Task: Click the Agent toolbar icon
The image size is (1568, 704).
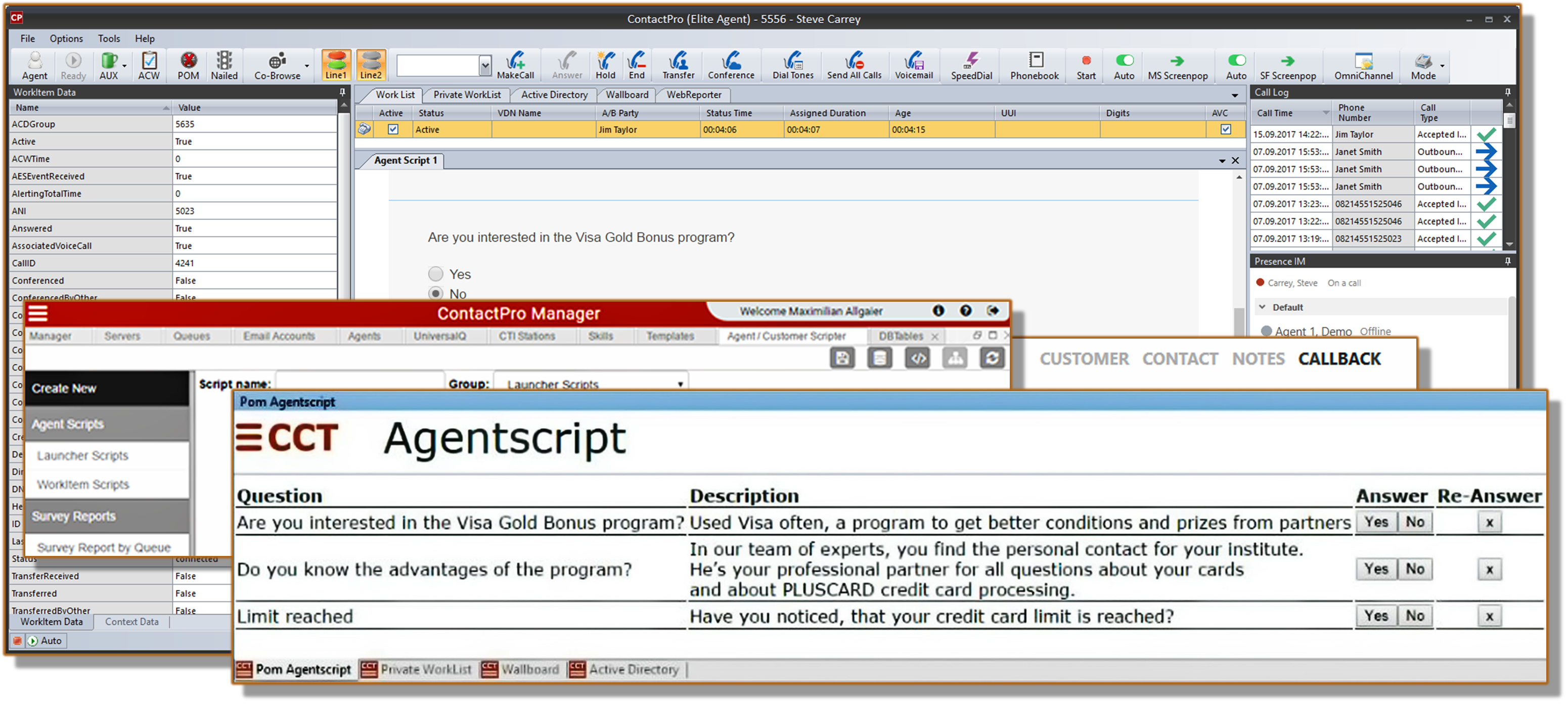Action: [x=35, y=66]
